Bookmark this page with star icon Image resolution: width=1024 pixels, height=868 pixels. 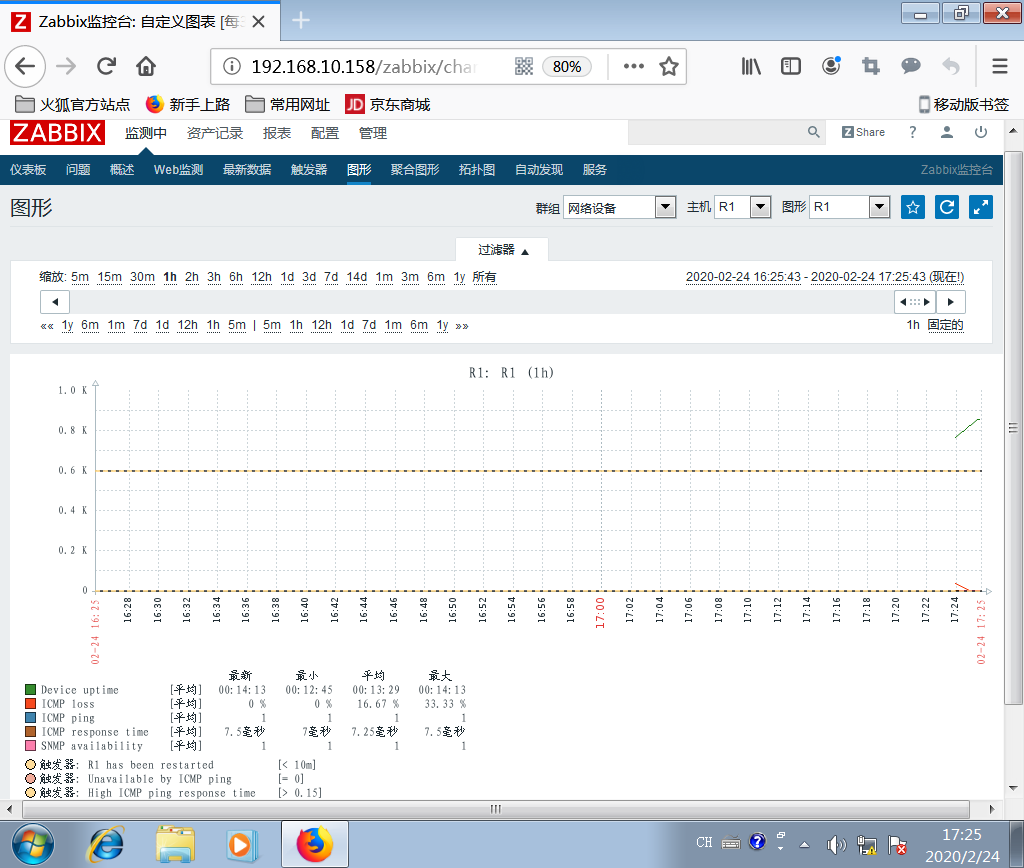pos(669,66)
